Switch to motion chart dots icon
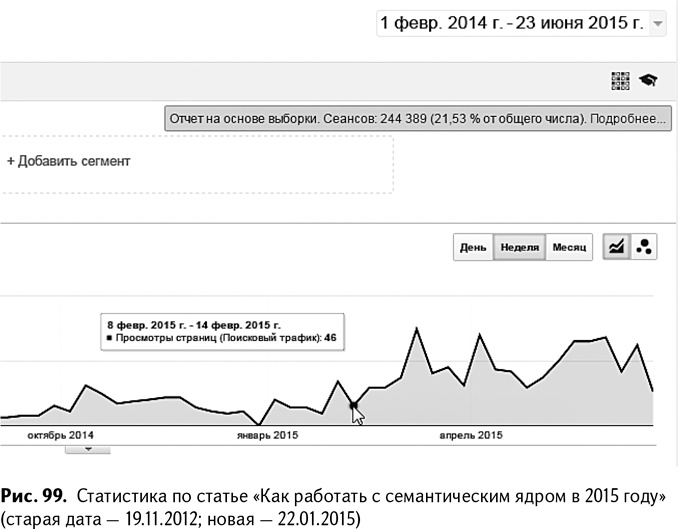The height and width of the screenshot is (529, 678). pyautogui.click(x=644, y=246)
